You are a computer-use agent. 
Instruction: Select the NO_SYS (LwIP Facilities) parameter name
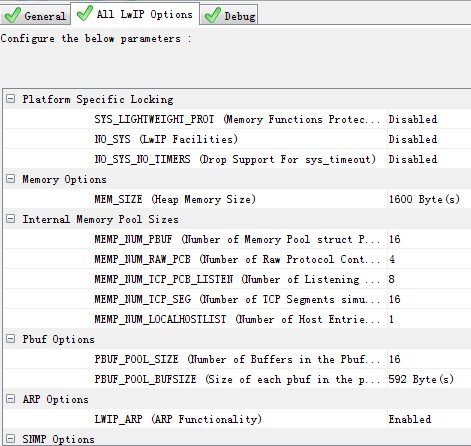(166, 139)
